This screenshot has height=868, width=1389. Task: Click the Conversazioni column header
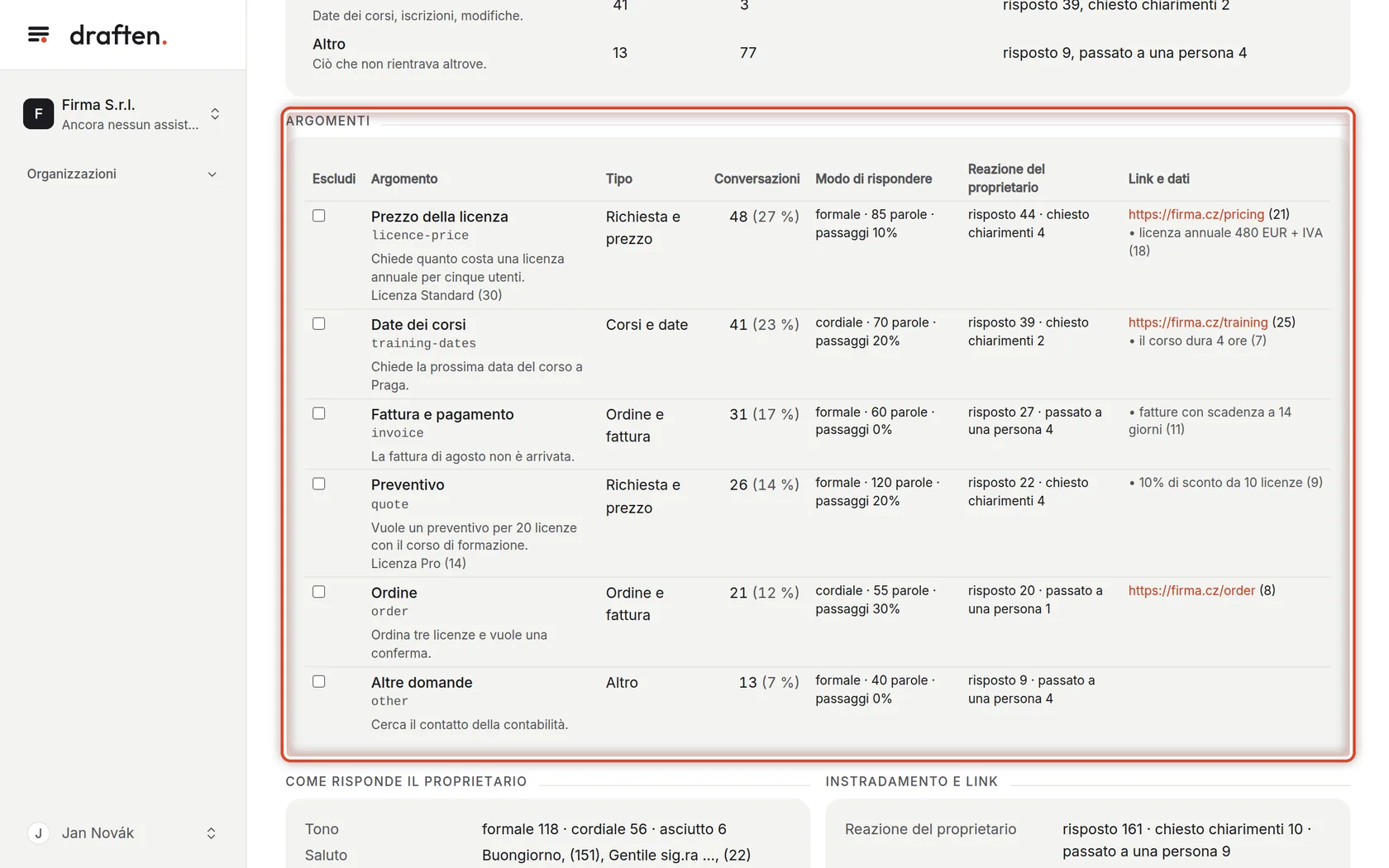point(757,179)
